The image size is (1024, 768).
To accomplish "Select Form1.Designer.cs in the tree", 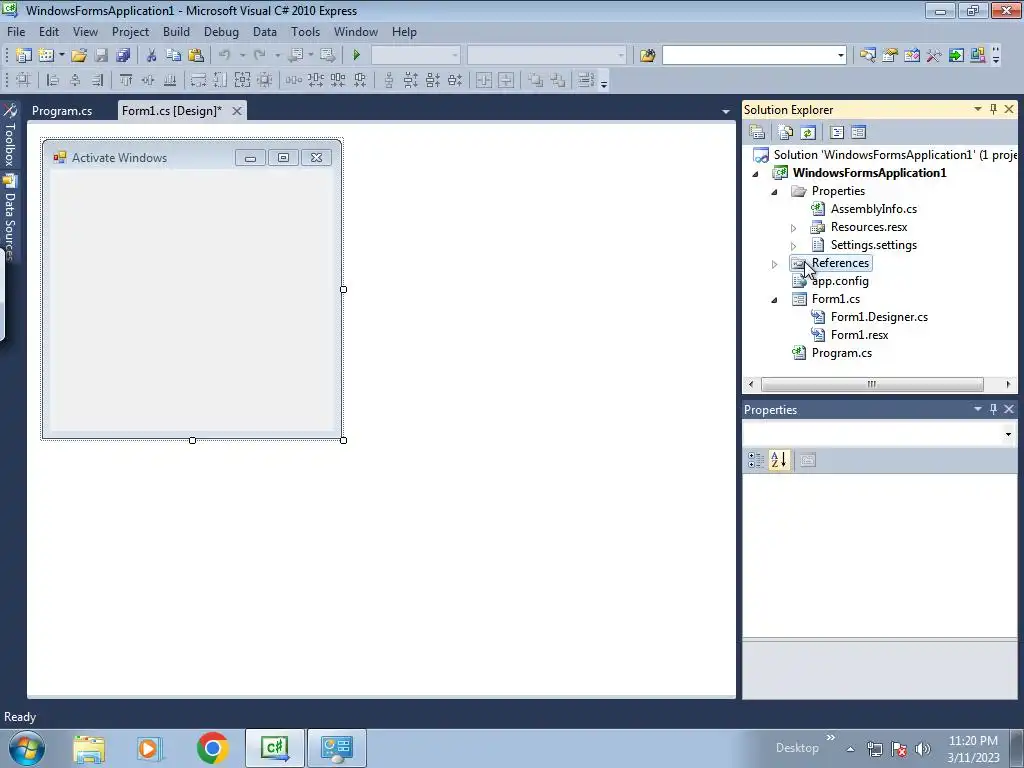I will (x=879, y=317).
